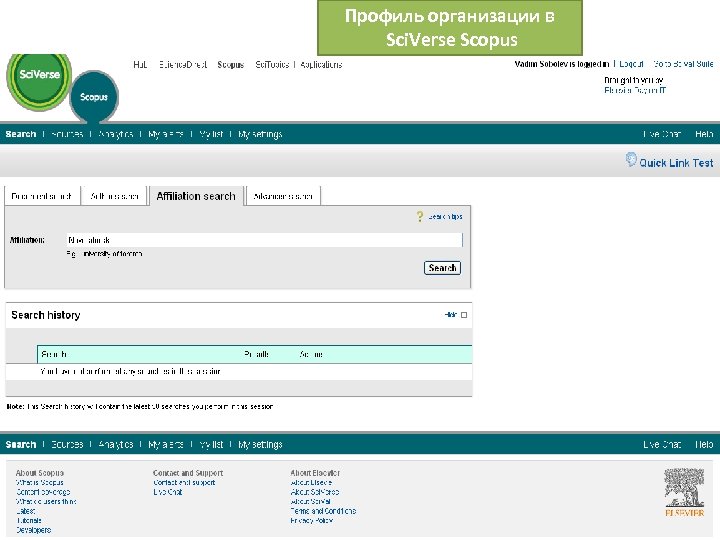Click the Elsevier tree logo
Screen dimensions: 720x540
[x=684, y=492]
